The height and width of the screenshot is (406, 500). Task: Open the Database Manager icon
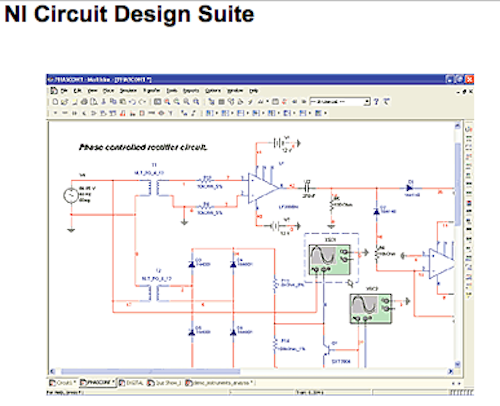coord(231,102)
